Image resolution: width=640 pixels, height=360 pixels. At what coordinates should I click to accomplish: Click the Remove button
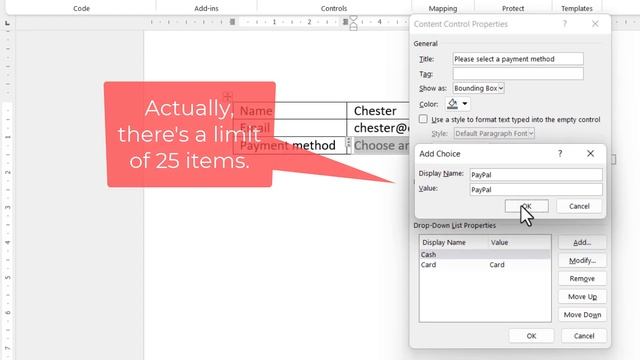(582, 278)
